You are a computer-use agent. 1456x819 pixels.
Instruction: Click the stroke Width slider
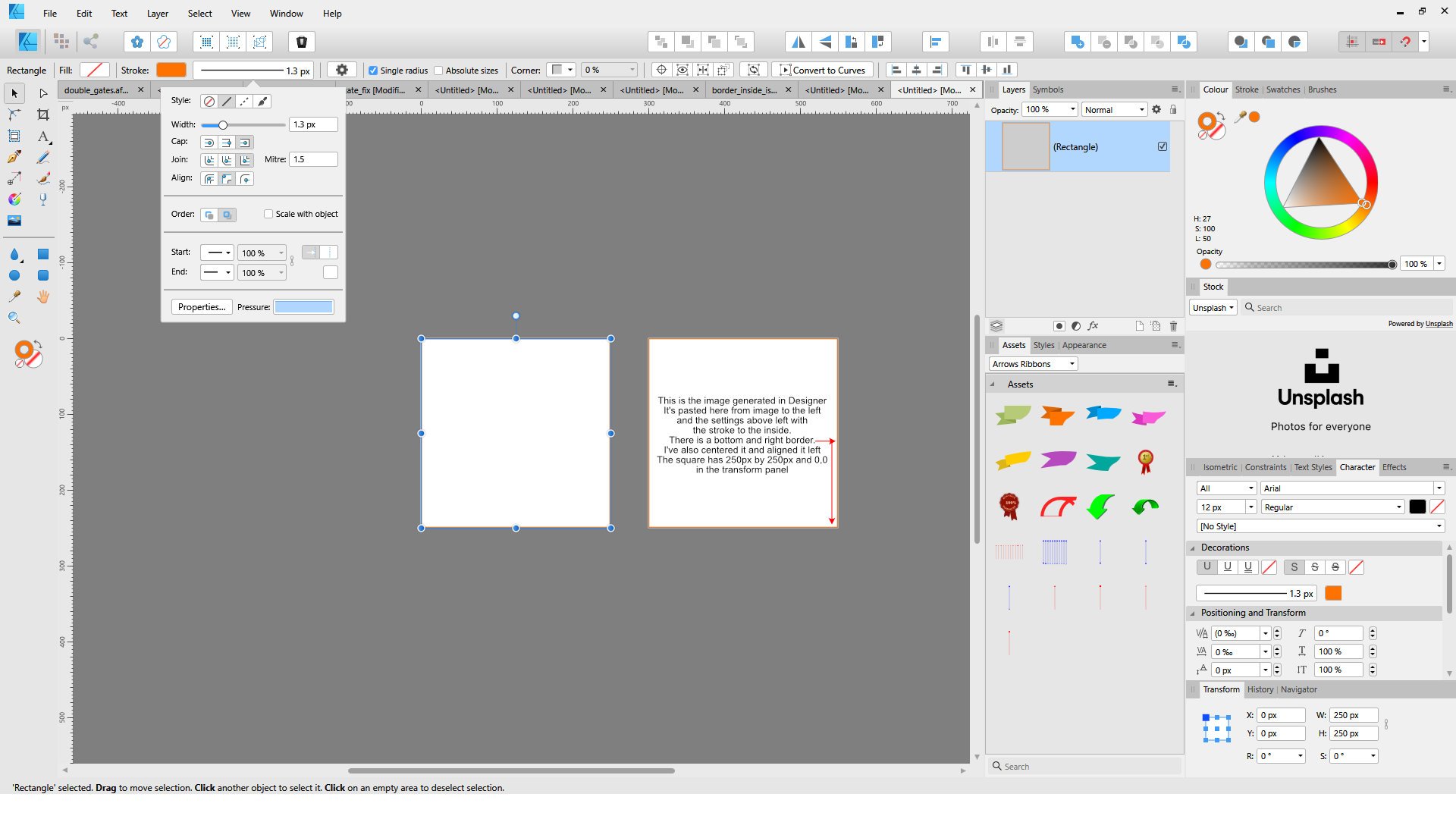[243, 125]
